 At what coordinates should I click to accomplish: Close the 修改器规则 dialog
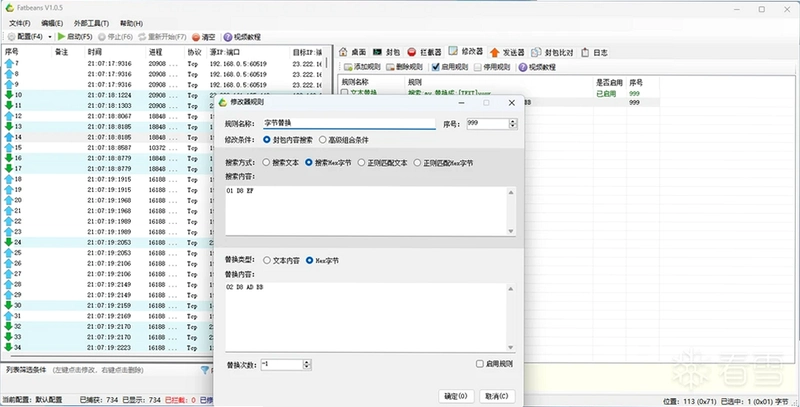511,103
